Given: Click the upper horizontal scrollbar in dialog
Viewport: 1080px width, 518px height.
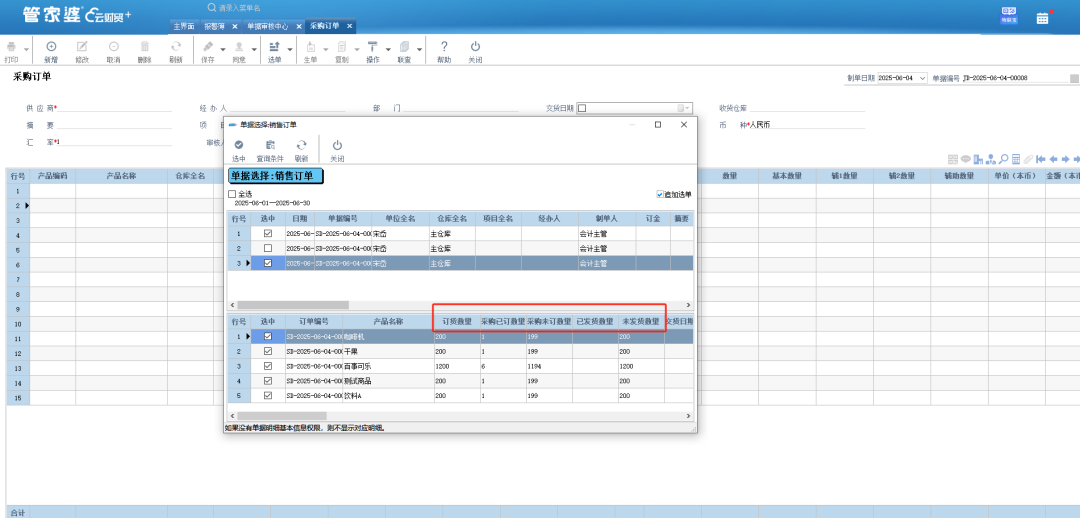Looking at the screenshot, I should (x=292, y=305).
